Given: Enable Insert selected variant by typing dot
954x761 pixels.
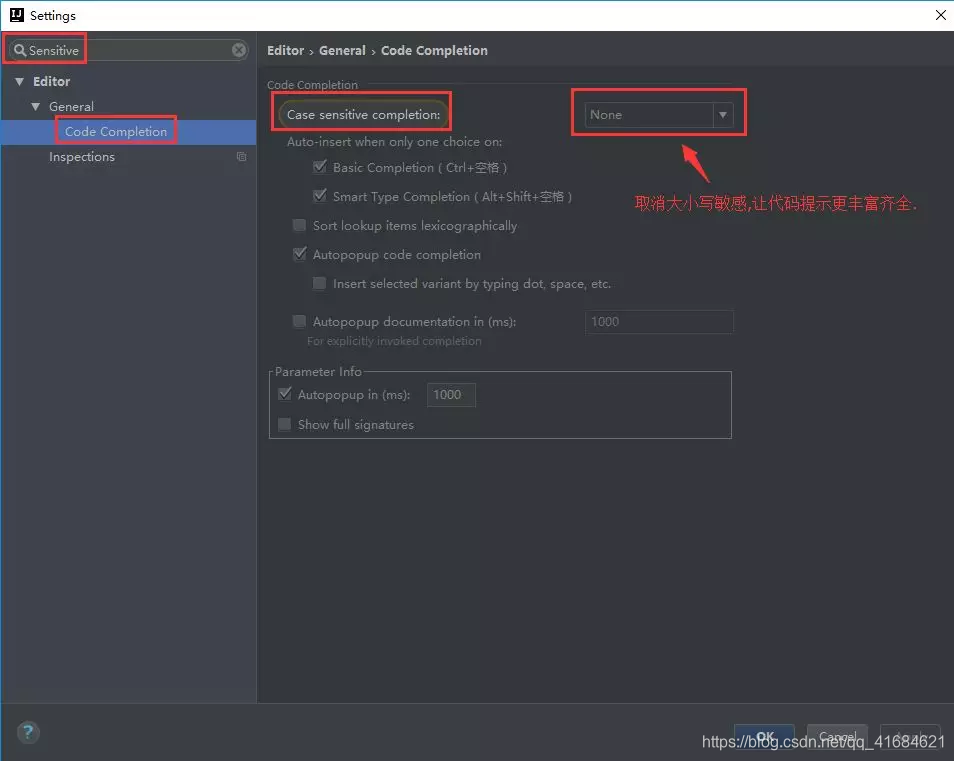Looking at the screenshot, I should pos(319,283).
